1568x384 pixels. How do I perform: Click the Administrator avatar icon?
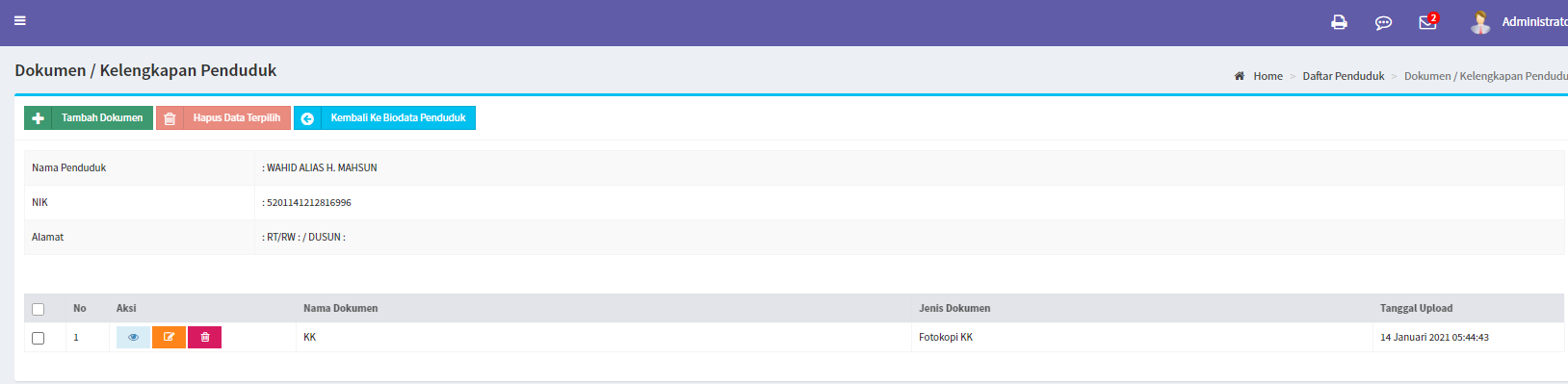1481,21
